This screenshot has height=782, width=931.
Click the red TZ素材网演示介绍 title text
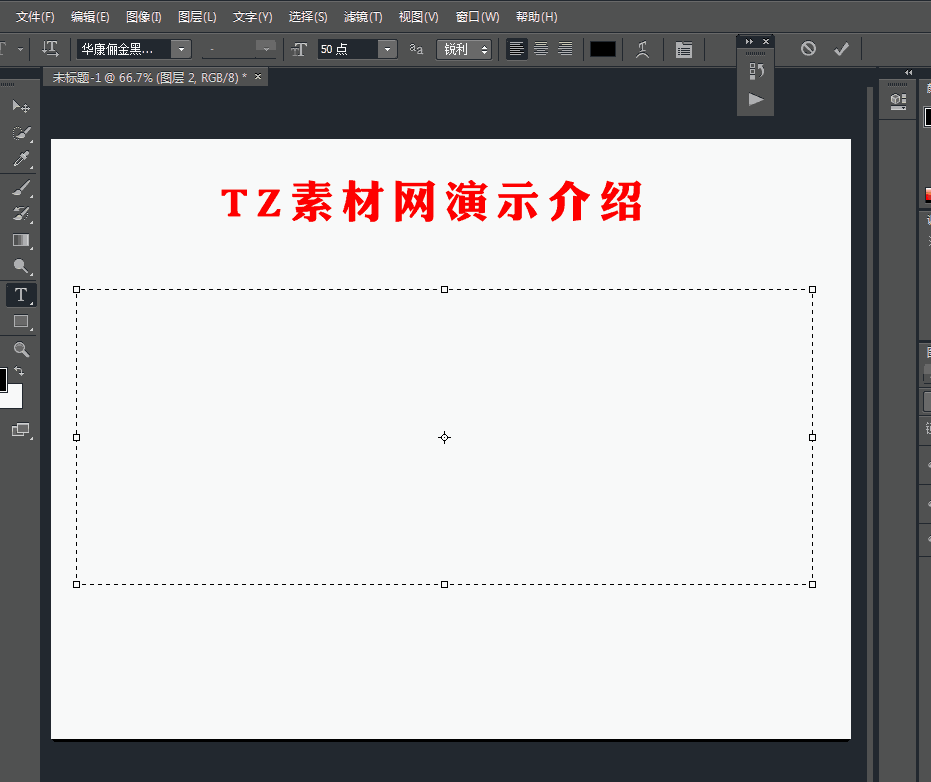(x=432, y=202)
